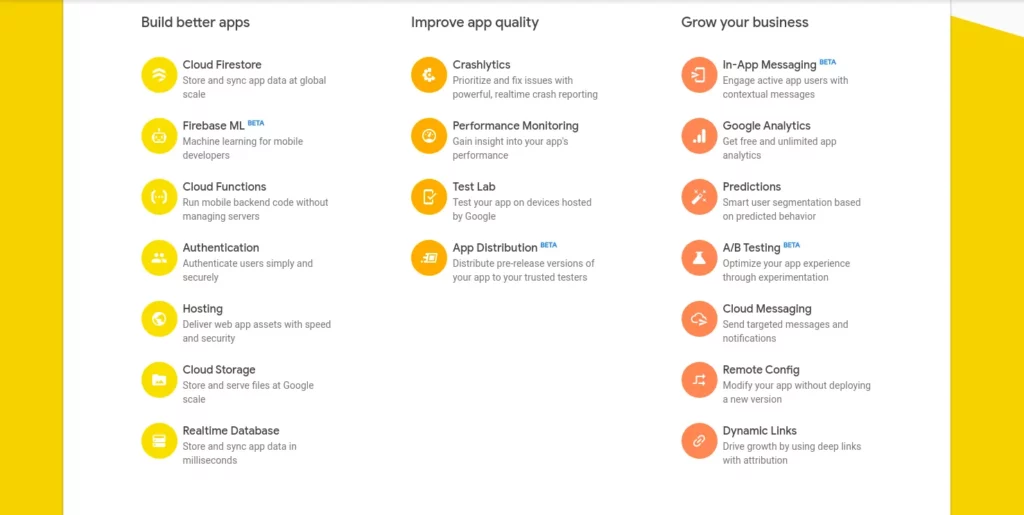Open the App Distribution icon
1024x515 pixels.
[429, 258]
